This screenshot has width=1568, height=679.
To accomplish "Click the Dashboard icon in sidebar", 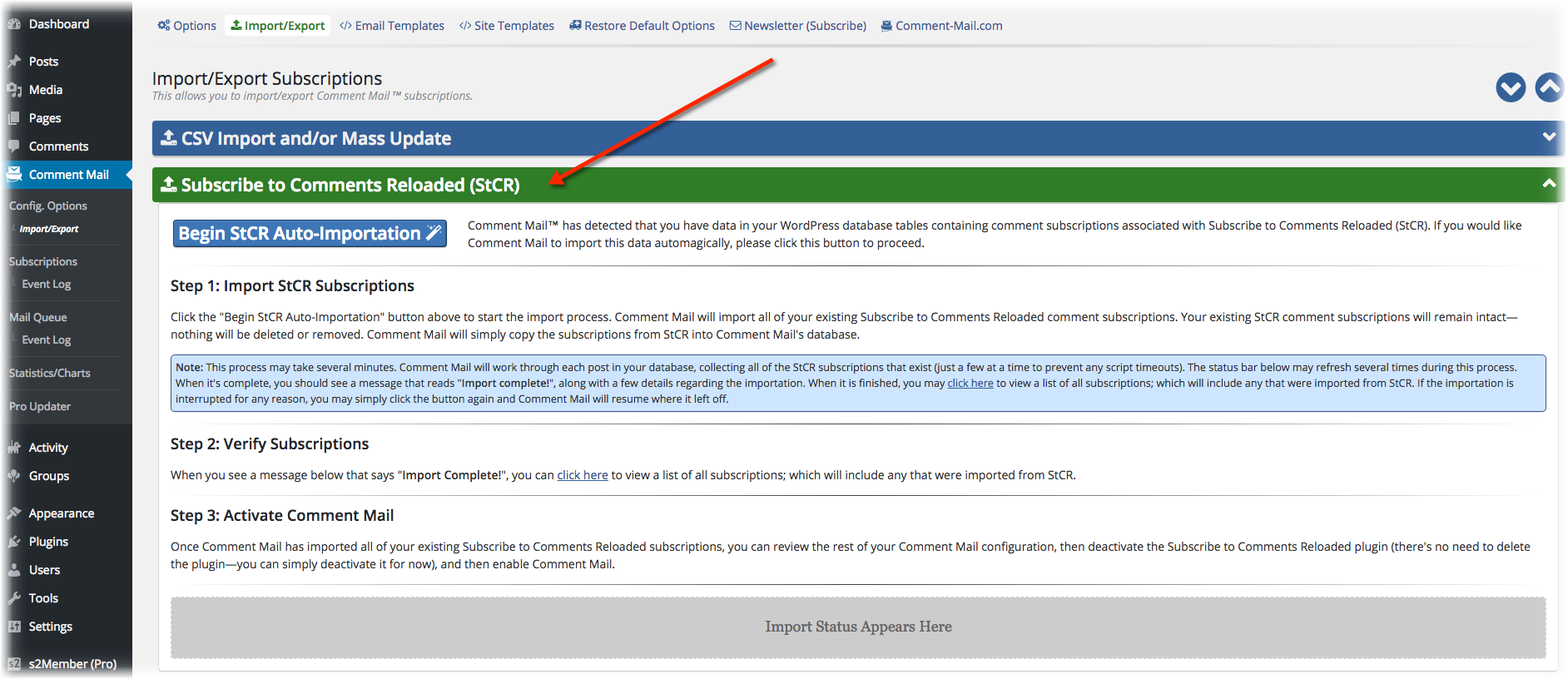I will point(14,24).
